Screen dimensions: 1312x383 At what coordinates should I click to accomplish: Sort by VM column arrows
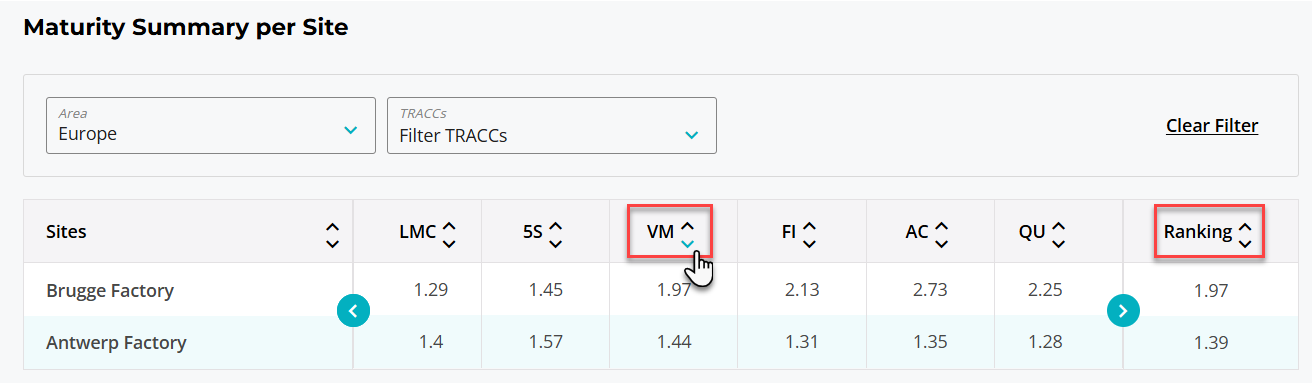click(x=687, y=235)
